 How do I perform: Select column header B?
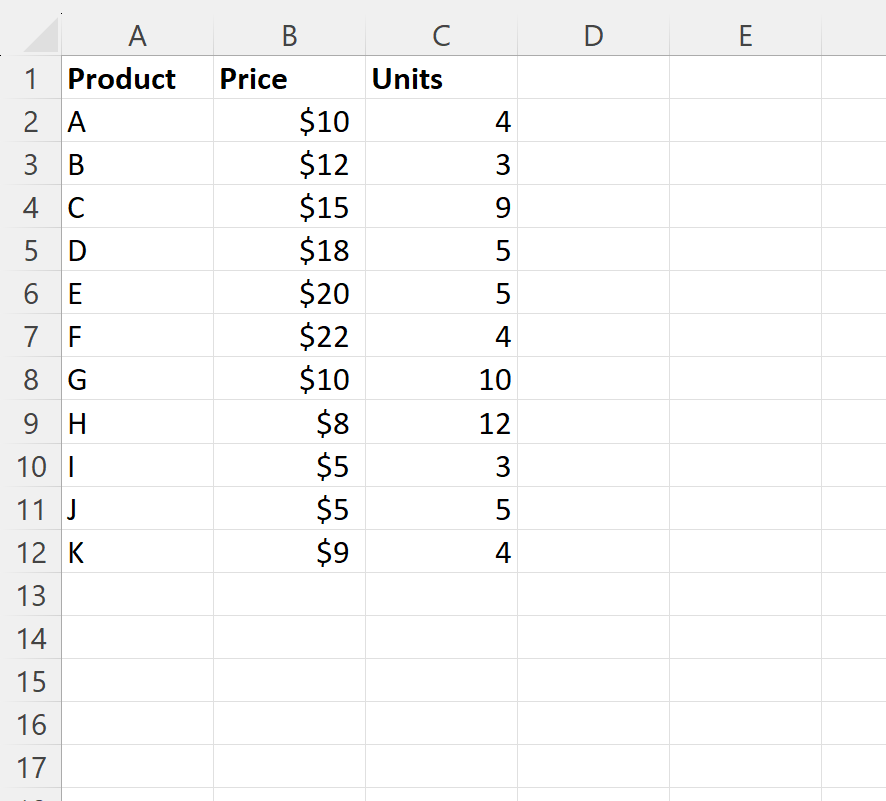[289, 35]
